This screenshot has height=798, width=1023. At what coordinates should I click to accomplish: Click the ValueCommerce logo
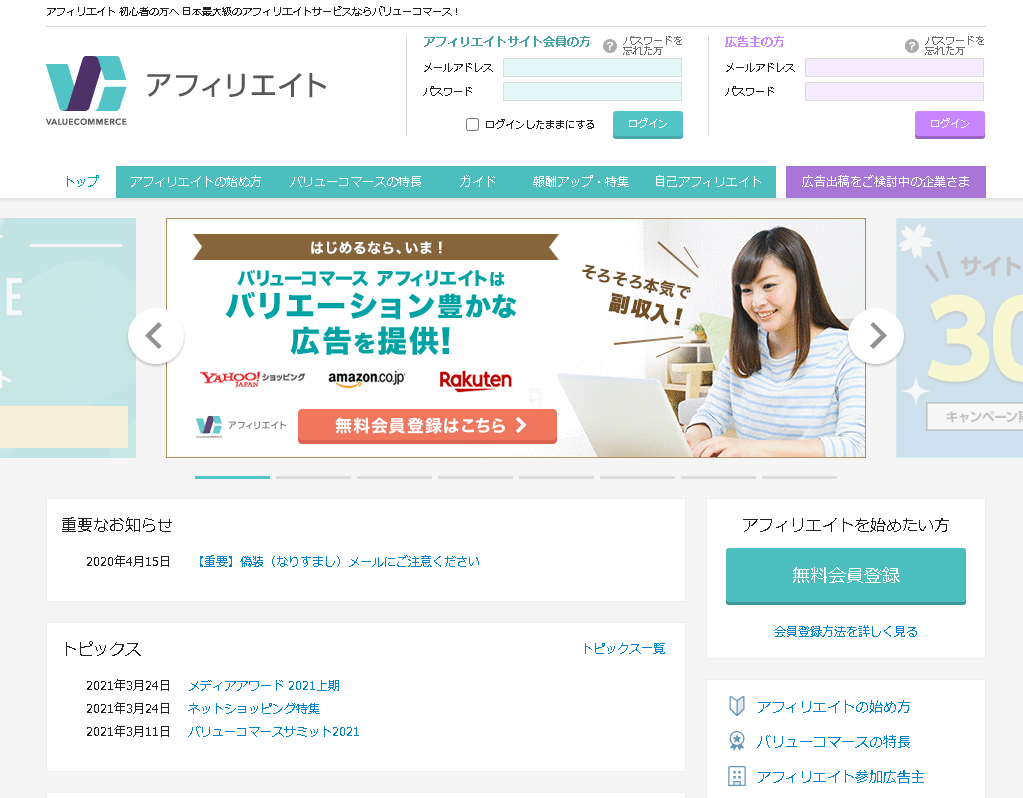pos(86,91)
